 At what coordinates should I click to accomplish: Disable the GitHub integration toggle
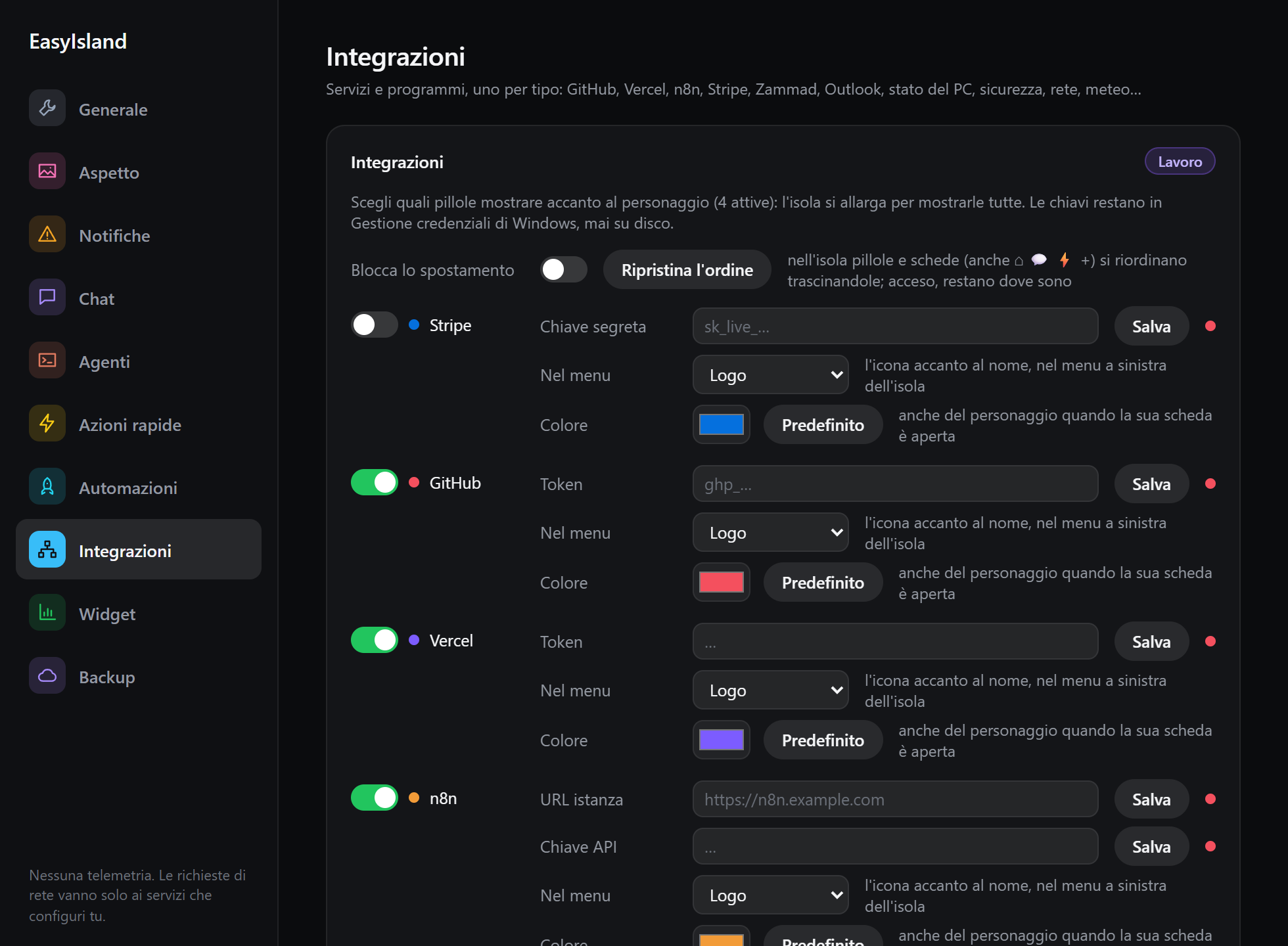[x=375, y=482]
